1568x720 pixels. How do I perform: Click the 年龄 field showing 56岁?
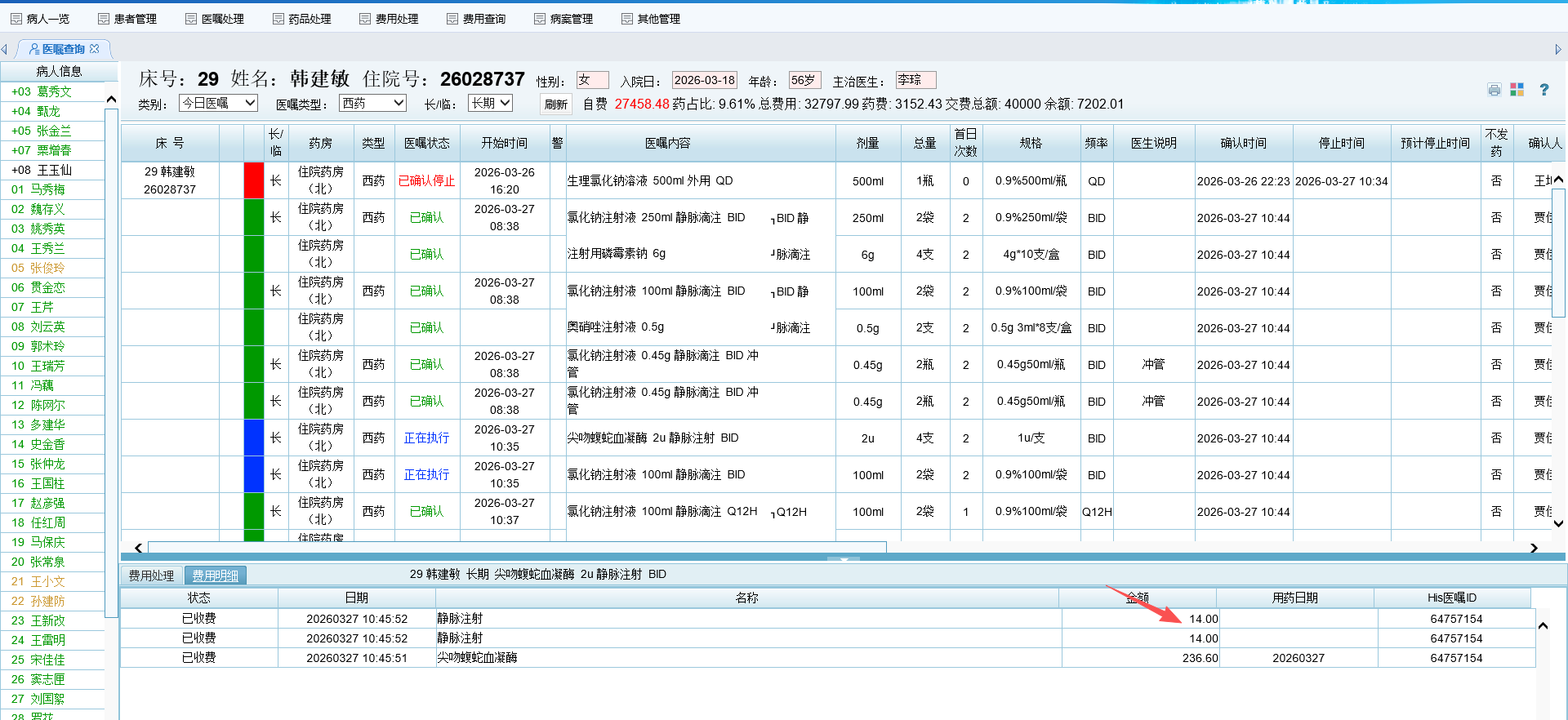[804, 80]
